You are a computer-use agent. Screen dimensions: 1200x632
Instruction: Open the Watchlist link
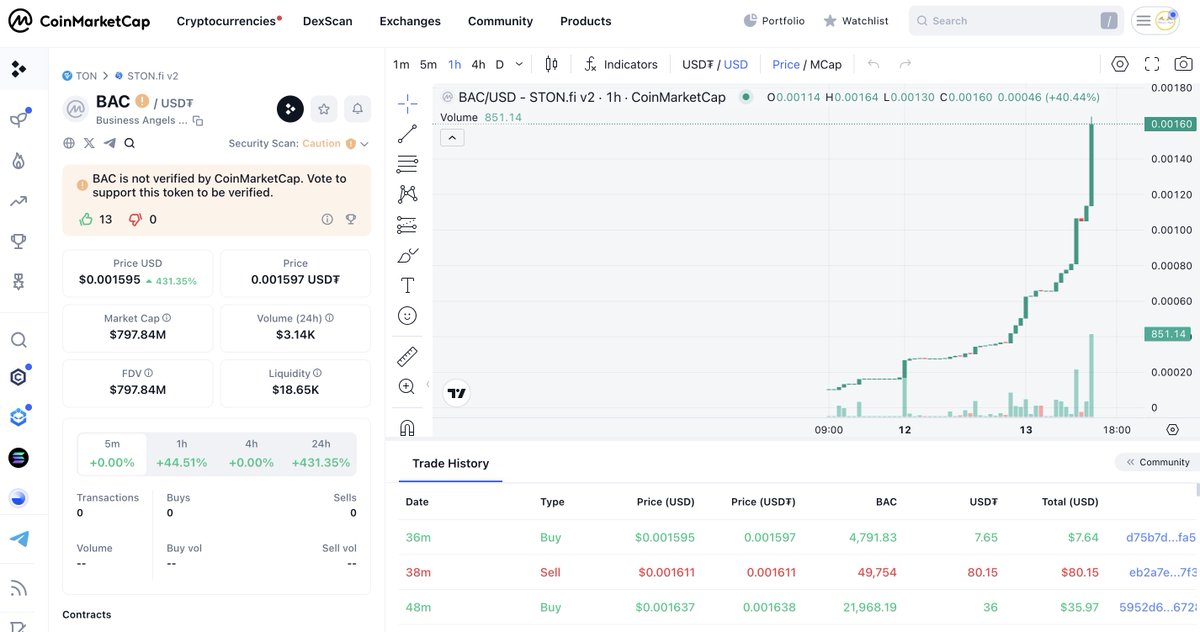856,21
